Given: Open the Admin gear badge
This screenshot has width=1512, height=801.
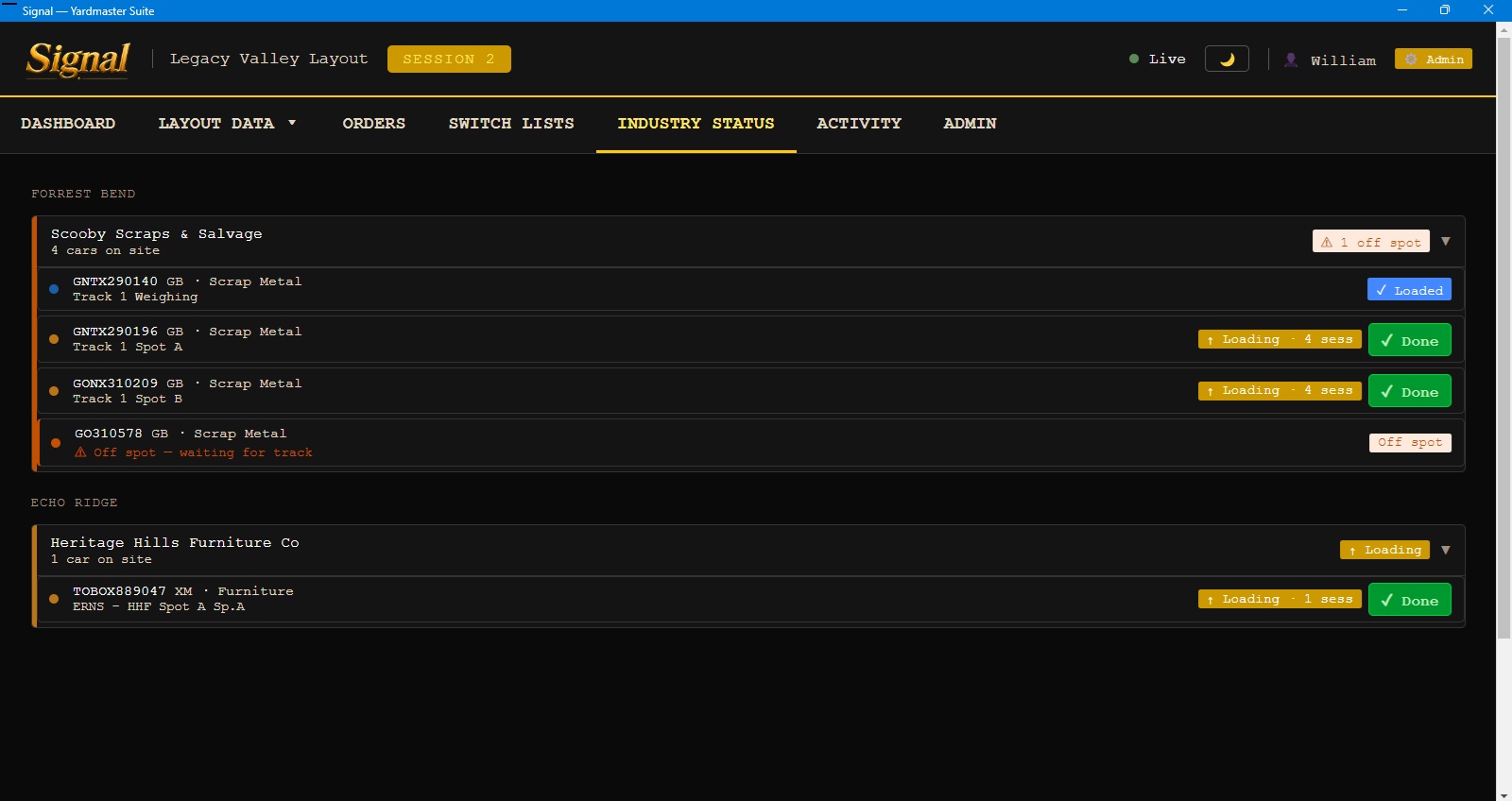Looking at the screenshot, I should (1434, 59).
